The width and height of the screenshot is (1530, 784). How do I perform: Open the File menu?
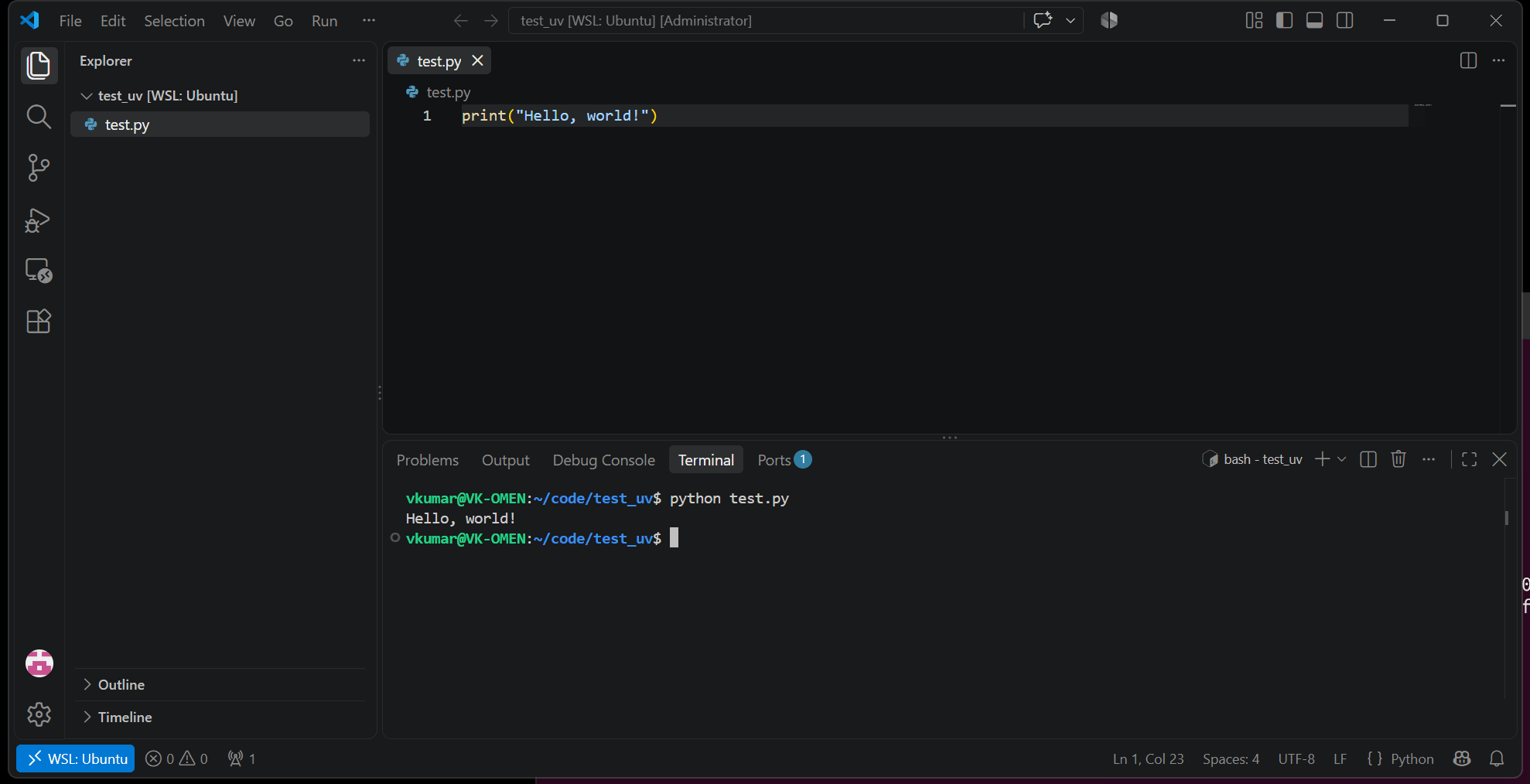[x=70, y=21]
